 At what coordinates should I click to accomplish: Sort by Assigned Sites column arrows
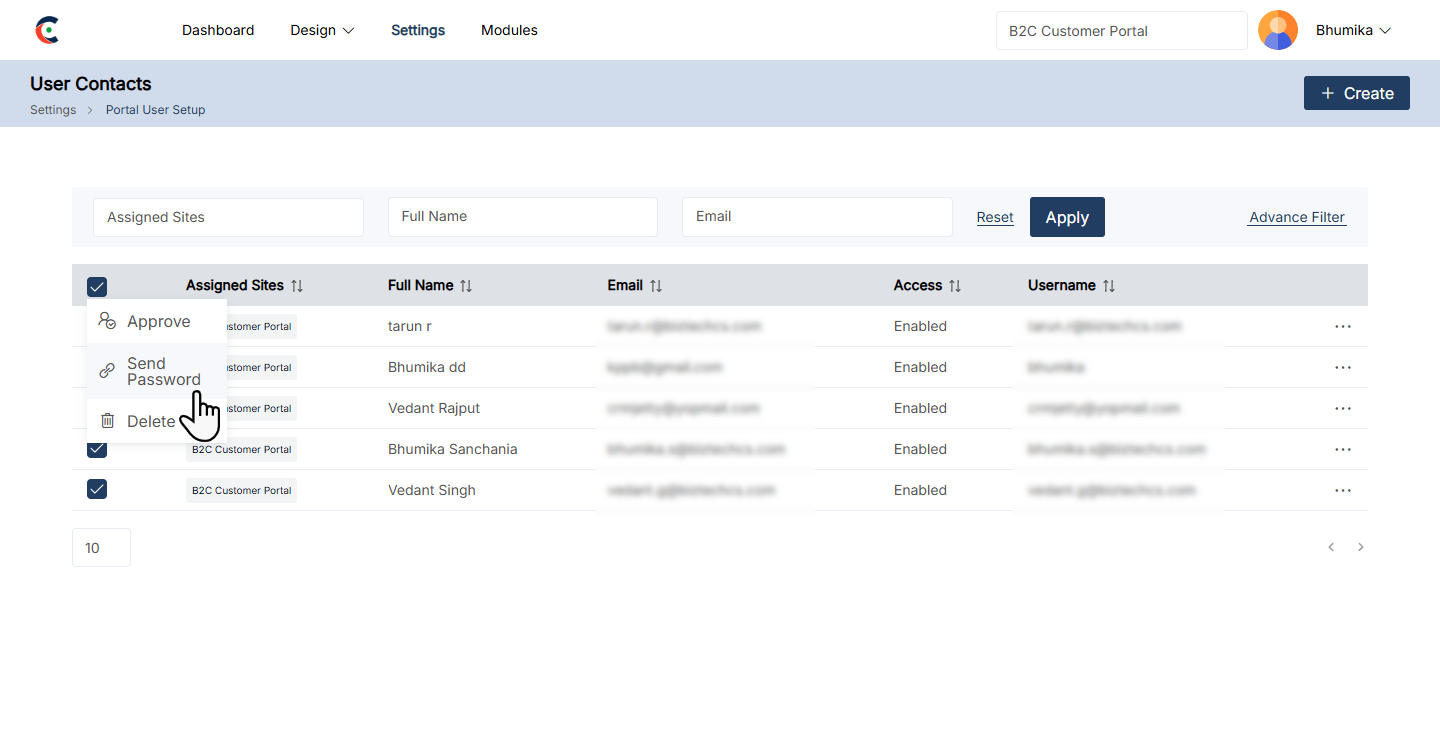pyautogui.click(x=297, y=286)
